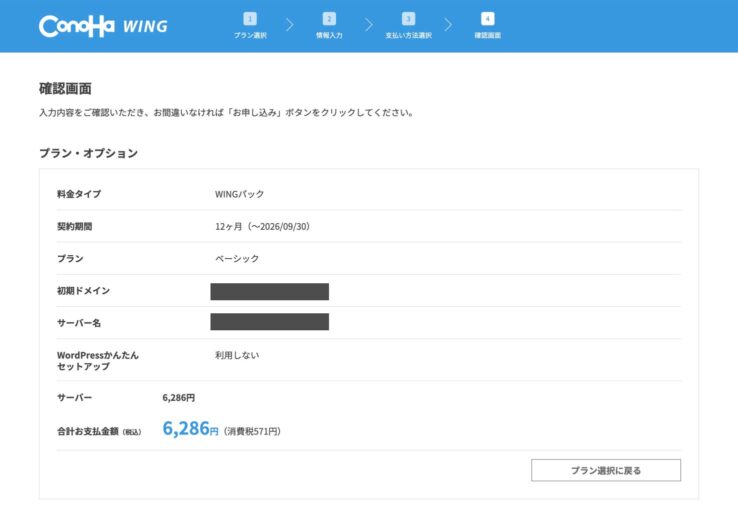The width and height of the screenshot is (738, 524).
Task: Select the 支払い方法選択 step label
Action: coord(408,35)
